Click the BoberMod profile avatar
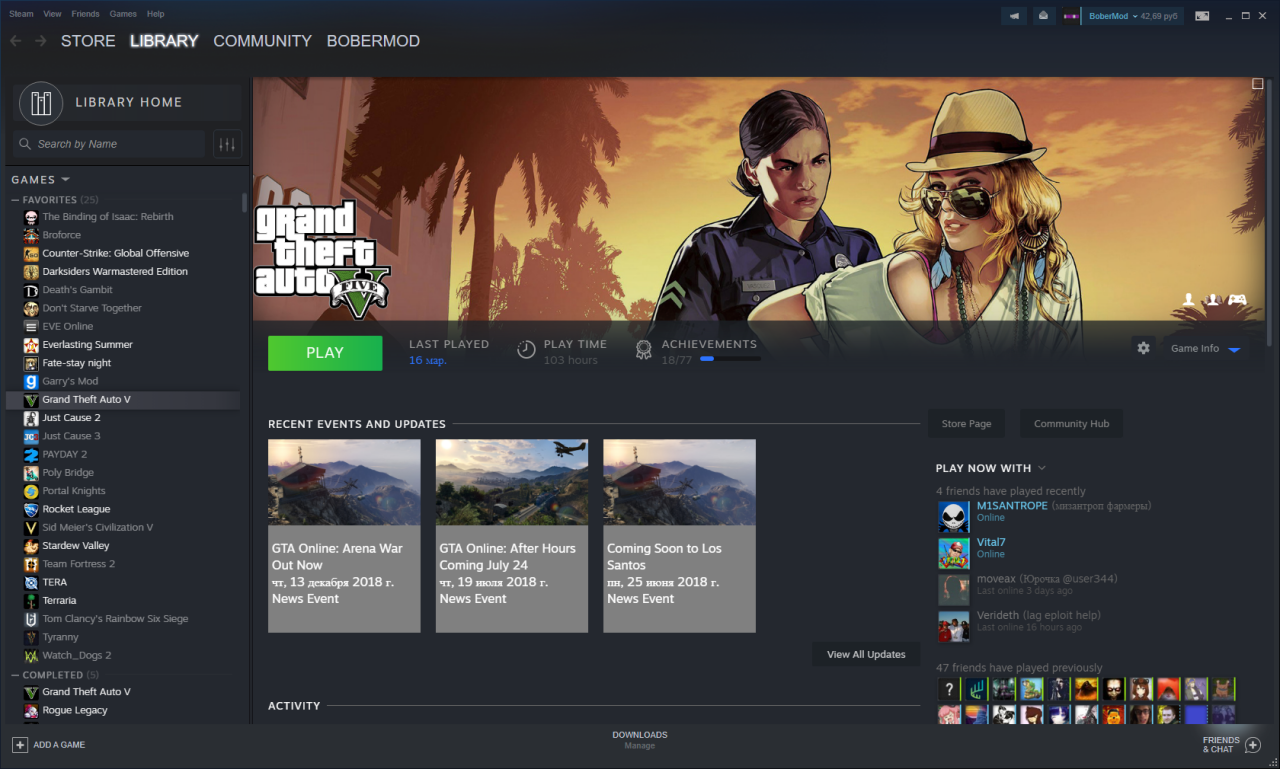The height and width of the screenshot is (769, 1280). [x=1072, y=16]
